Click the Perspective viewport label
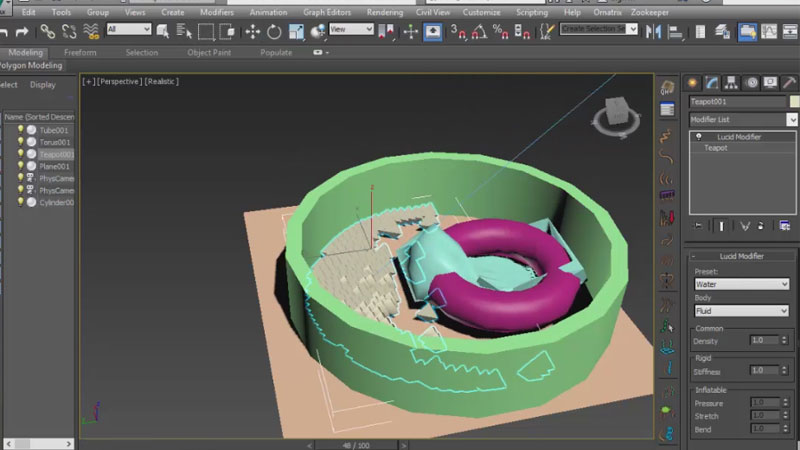Image resolution: width=800 pixels, height=450 pixels. pyautogui.click(x=121, y=81)
